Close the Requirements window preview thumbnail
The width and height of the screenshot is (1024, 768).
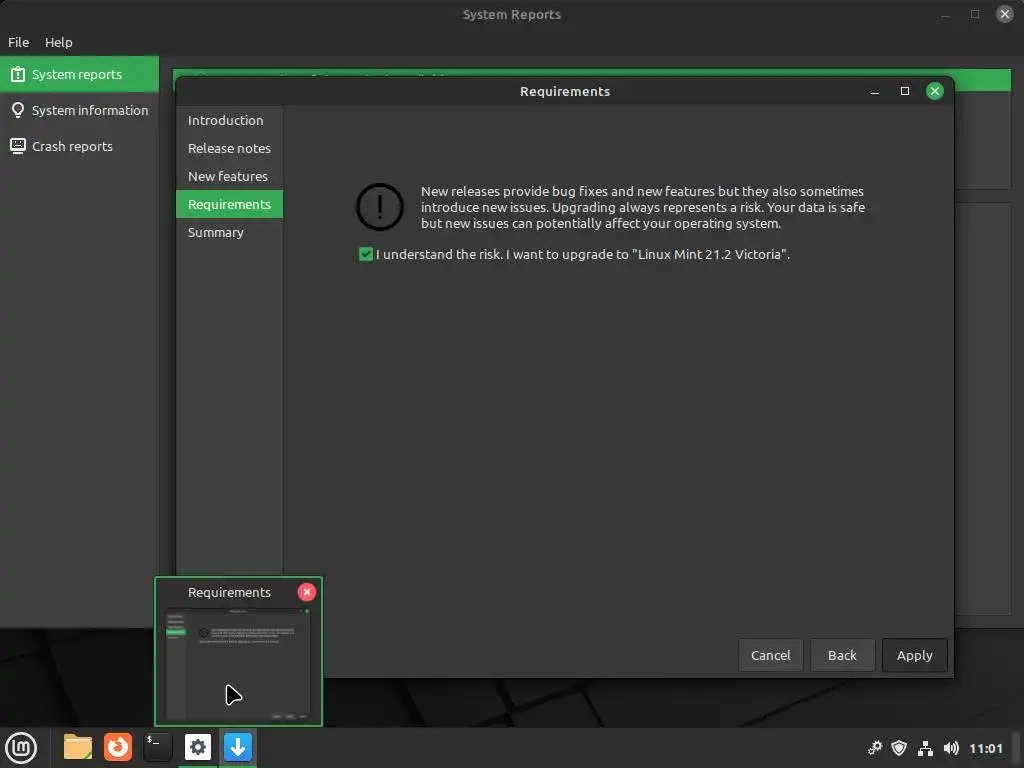pos(307,592)
